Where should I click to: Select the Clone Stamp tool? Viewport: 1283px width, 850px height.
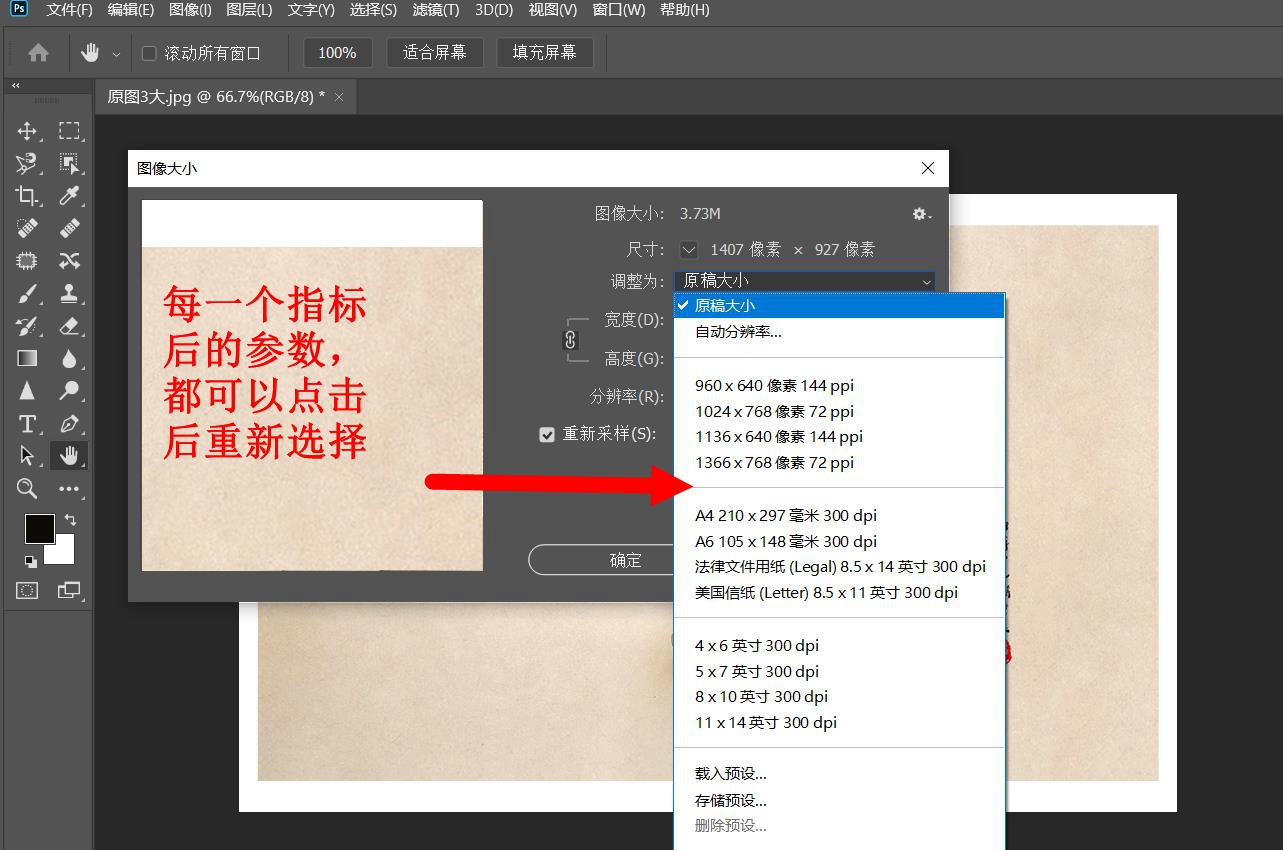point(70,293)
